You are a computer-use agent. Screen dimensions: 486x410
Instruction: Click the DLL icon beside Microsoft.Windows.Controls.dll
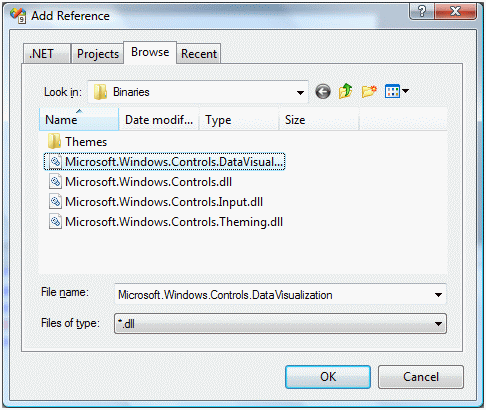coord(55,181)
